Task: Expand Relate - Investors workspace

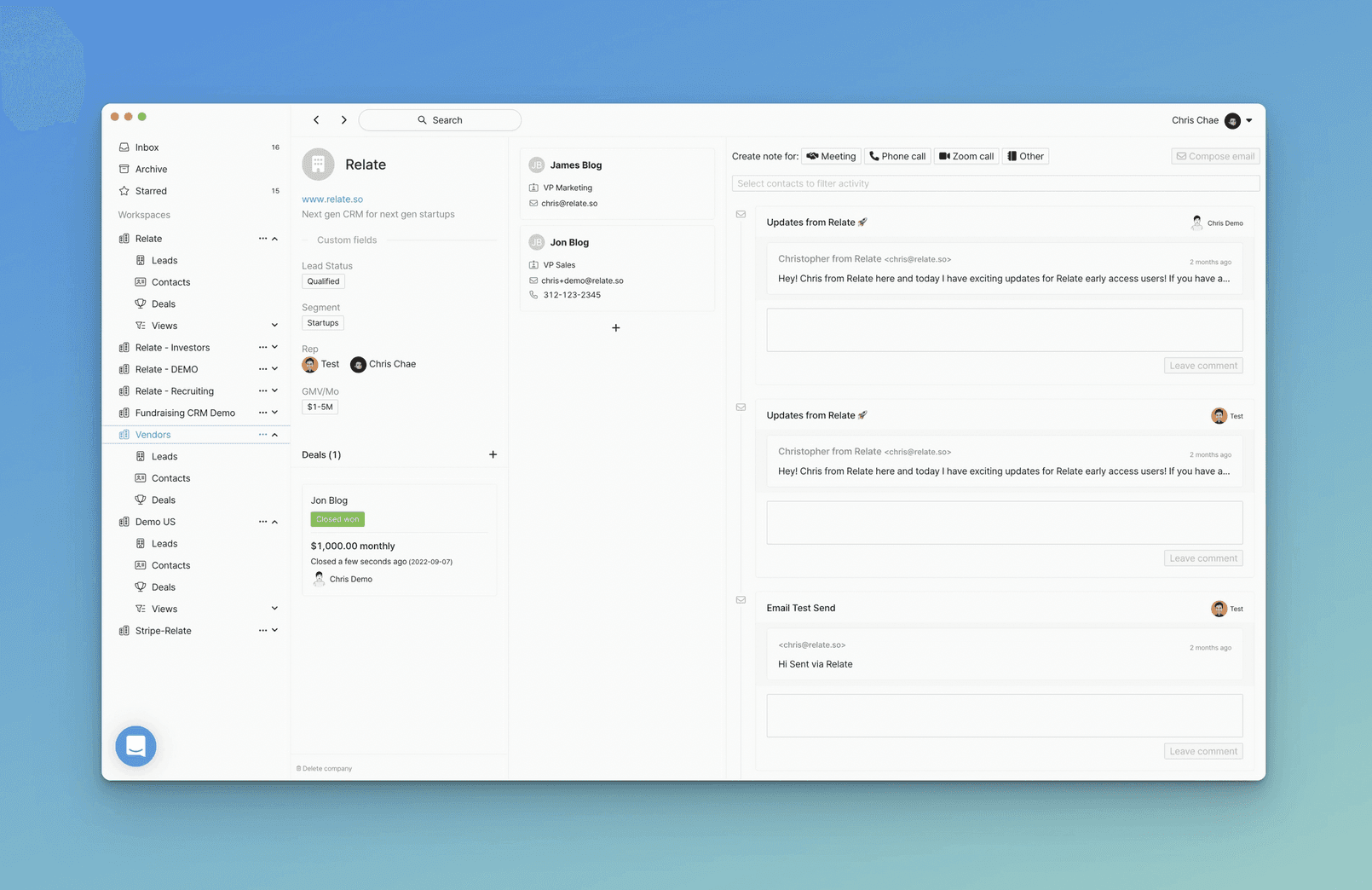Action: 274,347
